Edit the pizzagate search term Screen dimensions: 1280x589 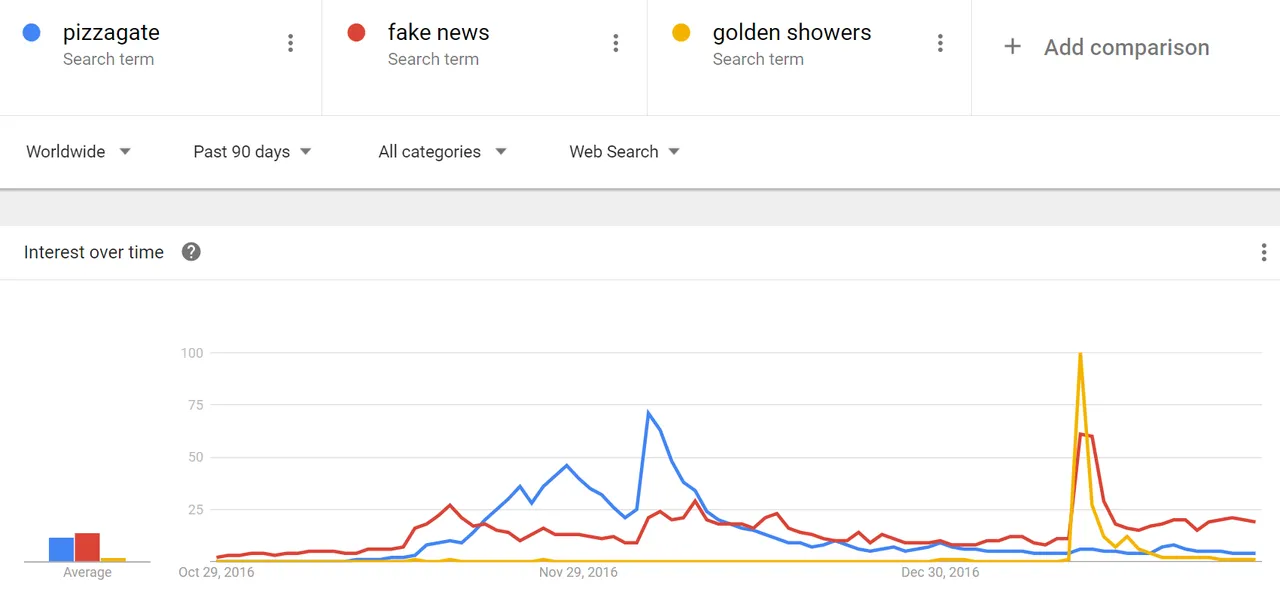click(x=111, y=33)
